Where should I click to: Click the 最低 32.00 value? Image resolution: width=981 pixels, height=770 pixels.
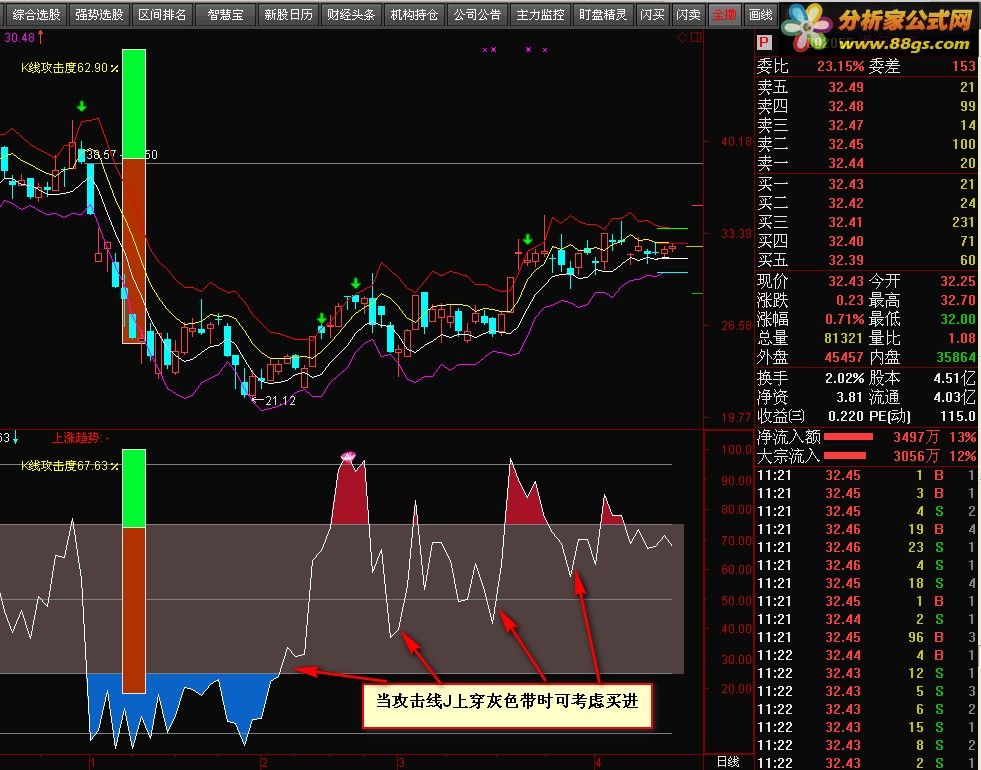(957, 319)
